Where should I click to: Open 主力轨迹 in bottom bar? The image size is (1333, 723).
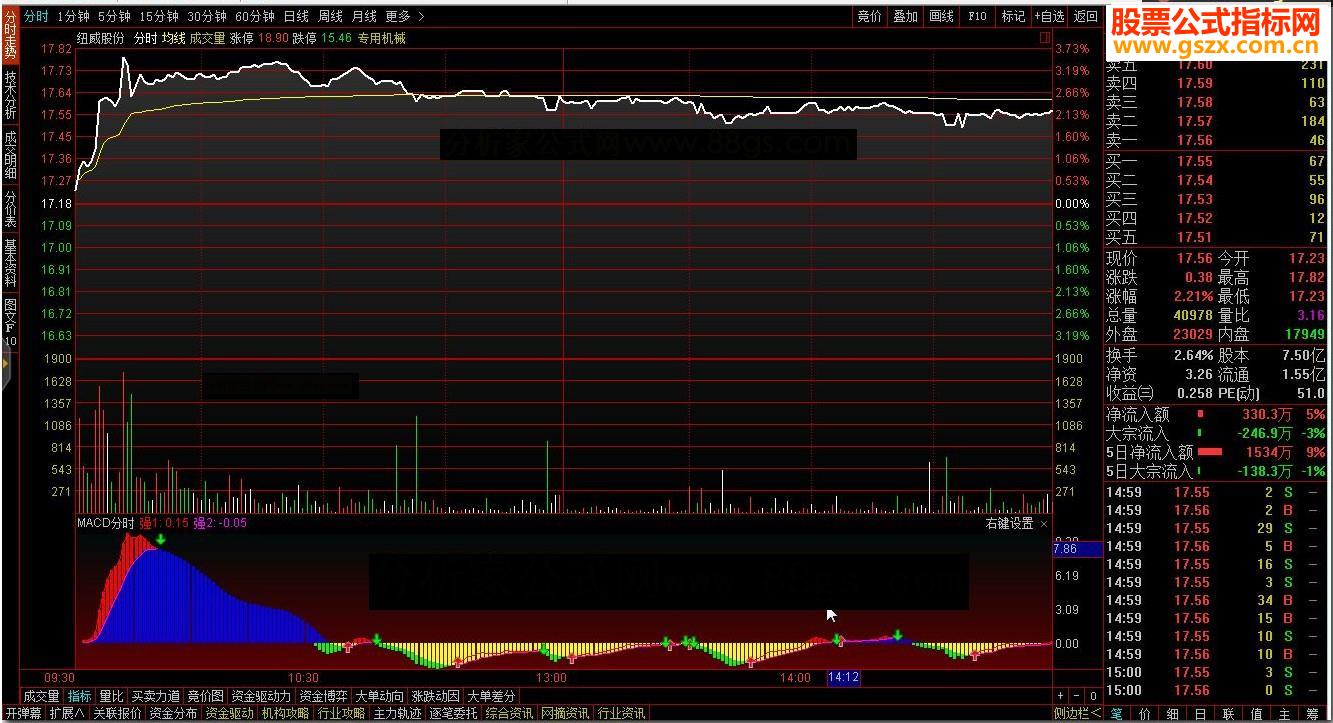point(397,714)
